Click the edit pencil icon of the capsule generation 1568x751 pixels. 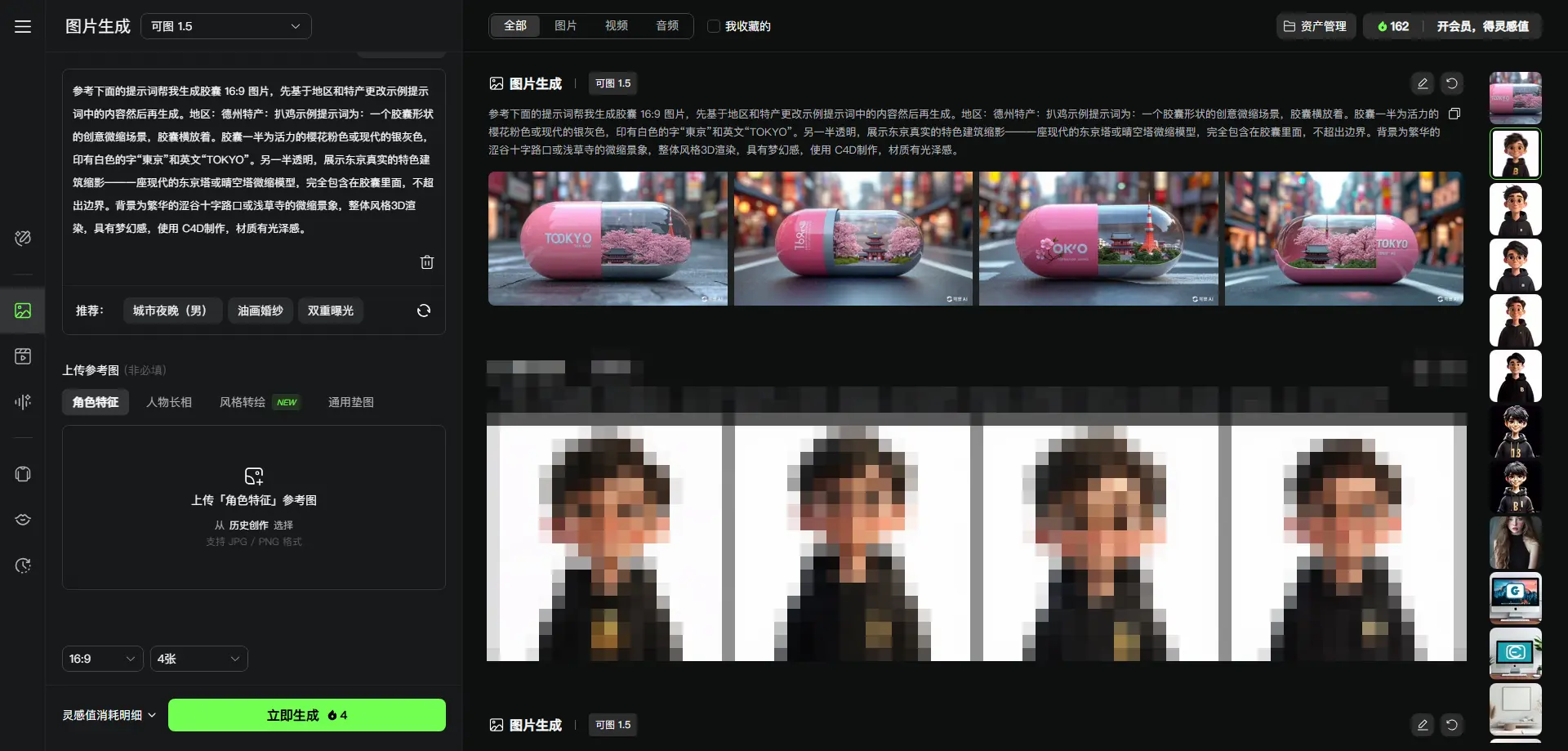[x=1423, y=83]
